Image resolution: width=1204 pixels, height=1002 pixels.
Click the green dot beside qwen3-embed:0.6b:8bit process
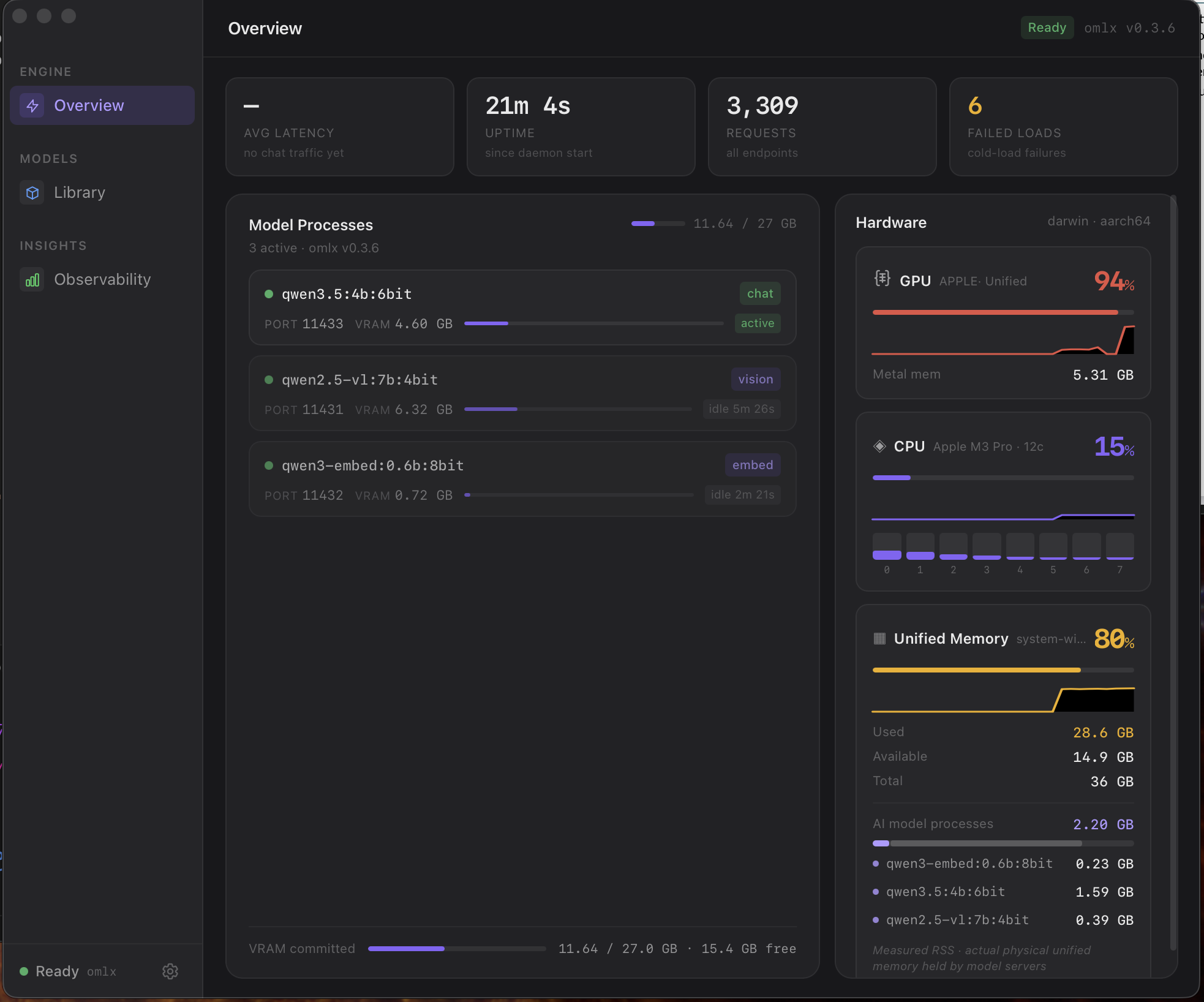[x=268, y=465]
